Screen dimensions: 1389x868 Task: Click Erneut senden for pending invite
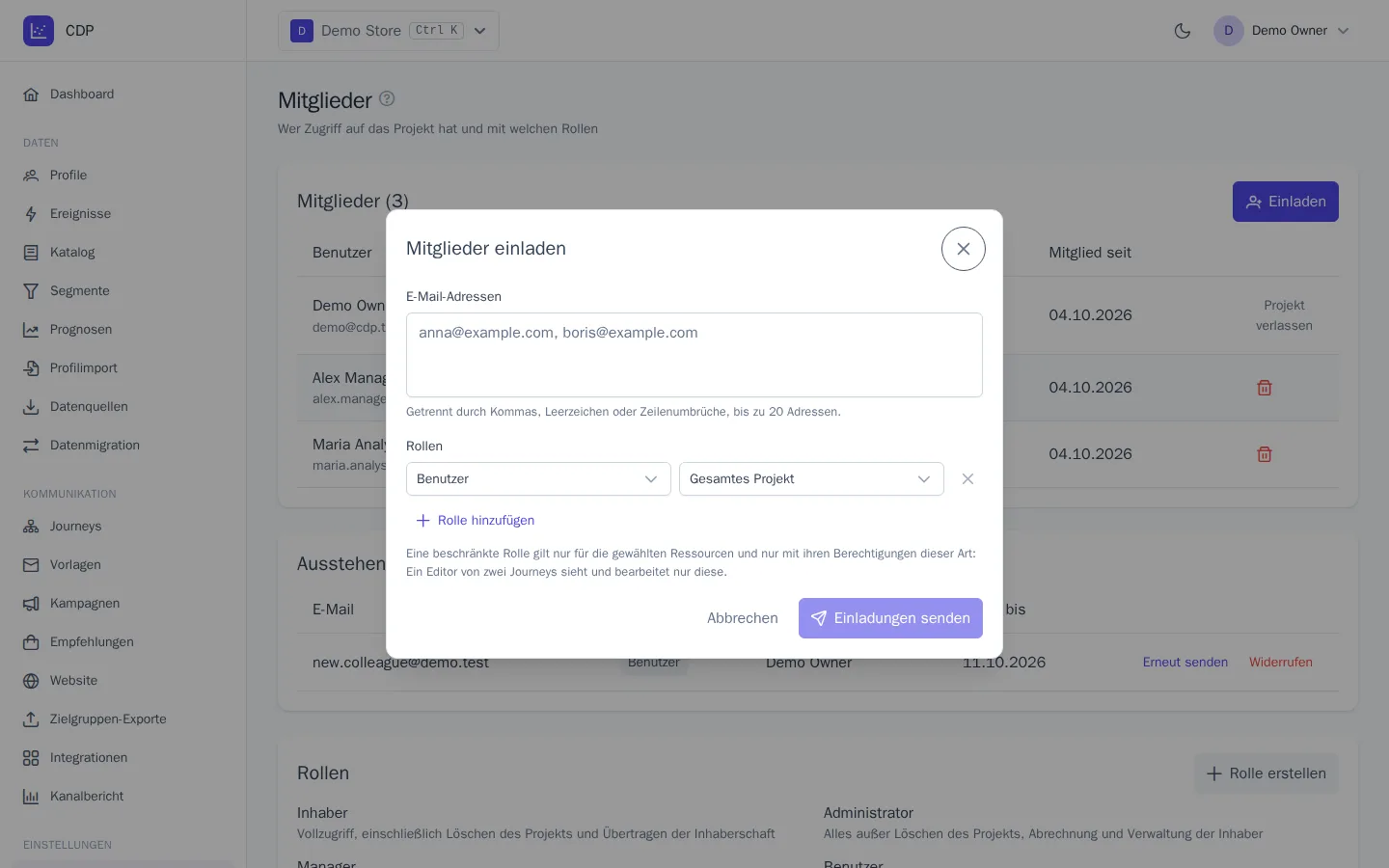click(x=1185, y=663)
